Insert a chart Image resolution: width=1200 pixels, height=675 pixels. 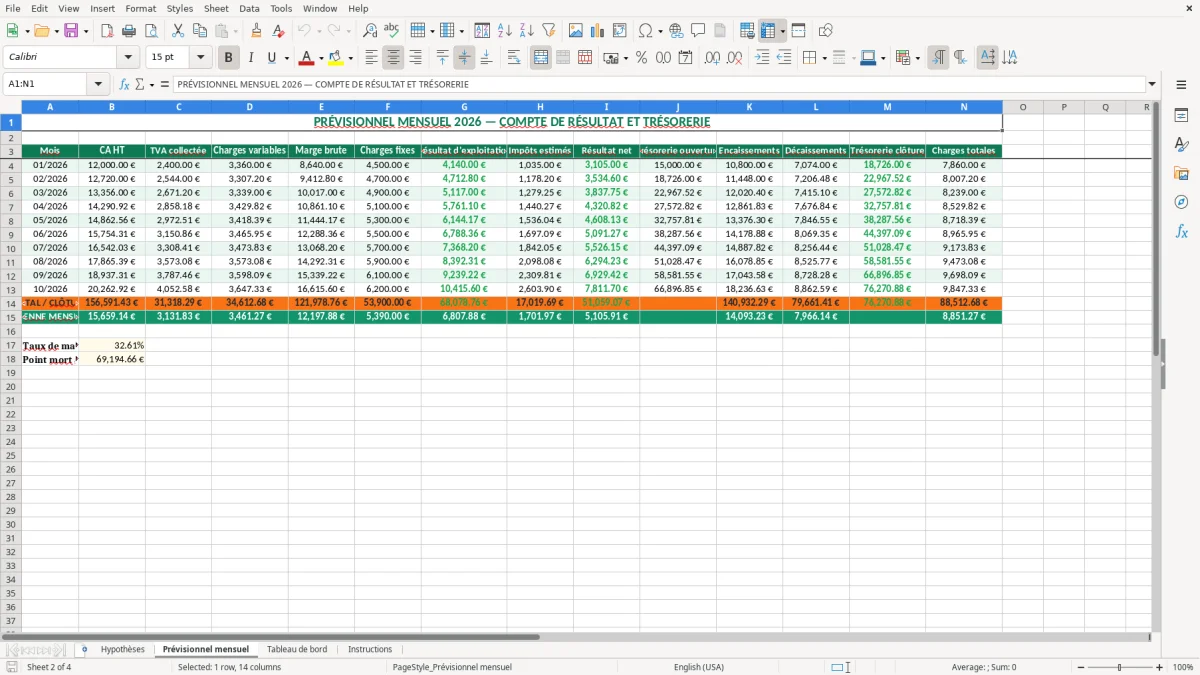tap(598, 31)
